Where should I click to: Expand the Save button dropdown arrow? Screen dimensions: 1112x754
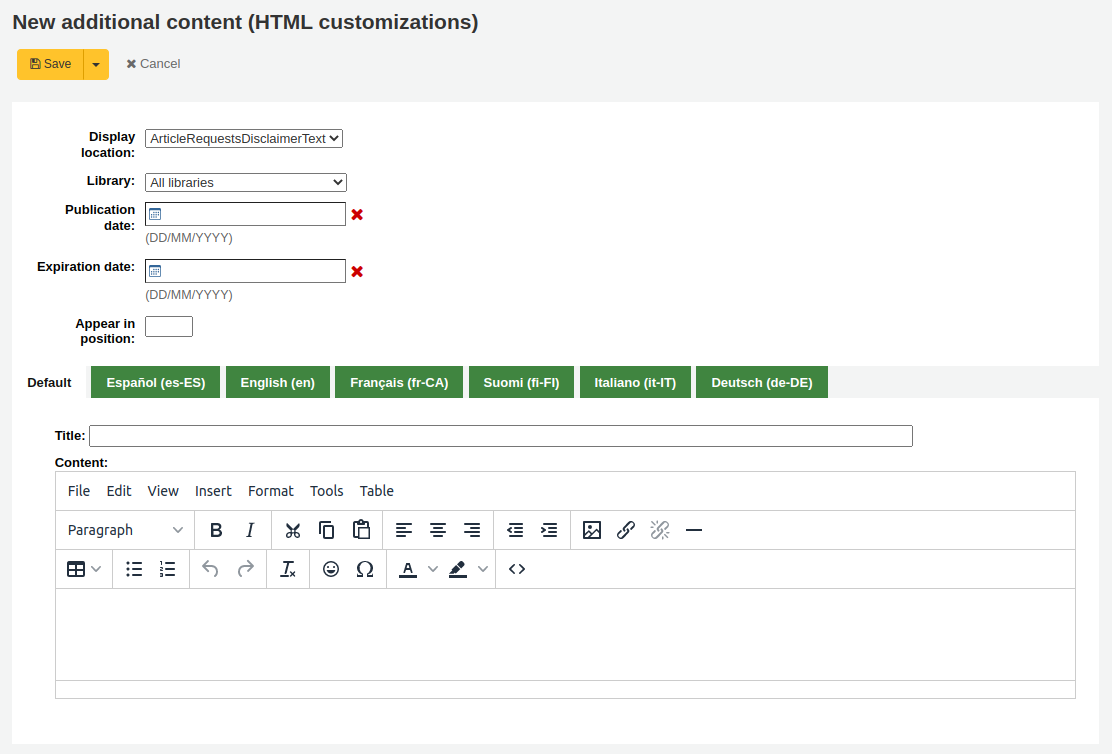coord(96,65)
